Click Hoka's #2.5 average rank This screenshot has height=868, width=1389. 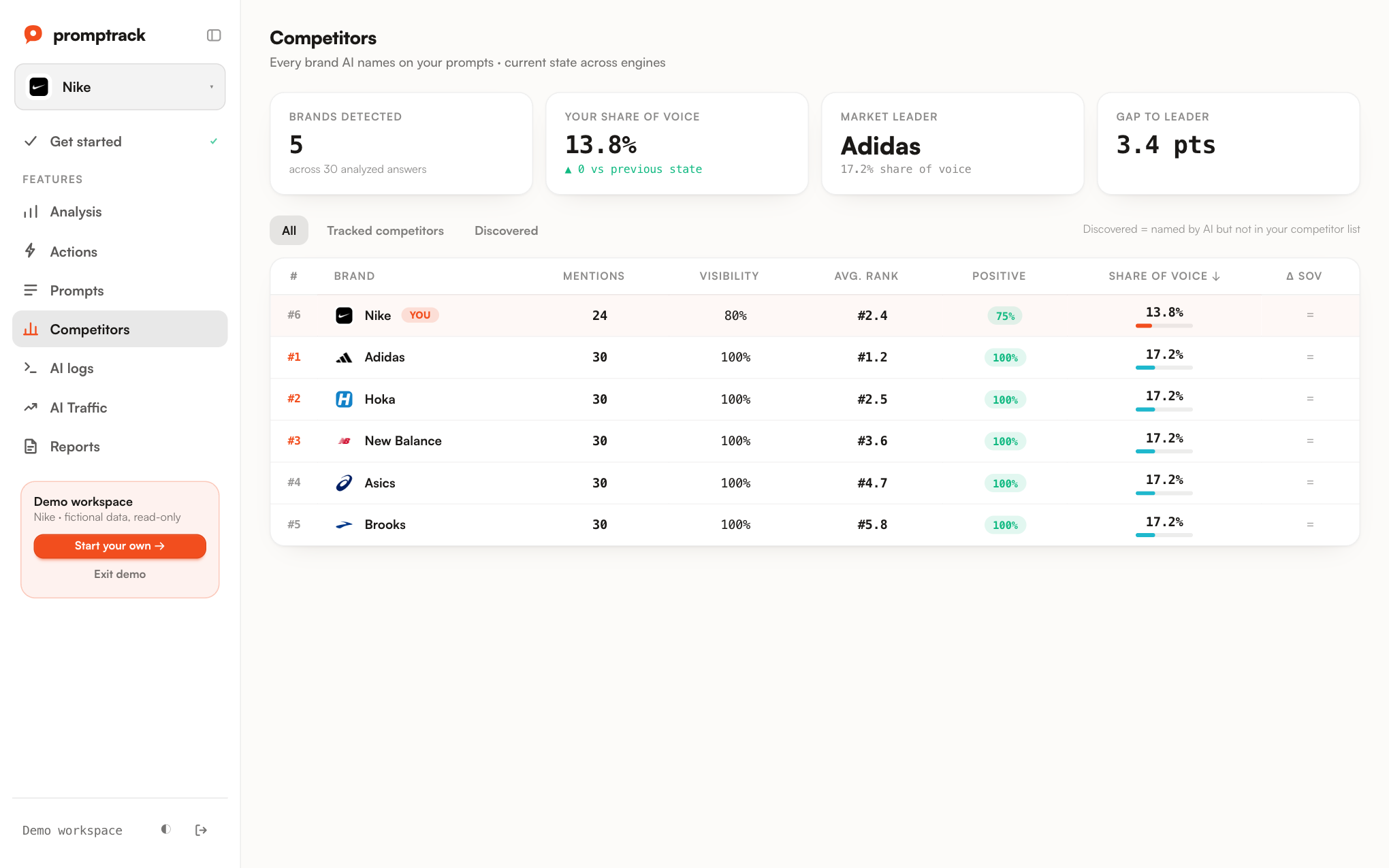872,400
